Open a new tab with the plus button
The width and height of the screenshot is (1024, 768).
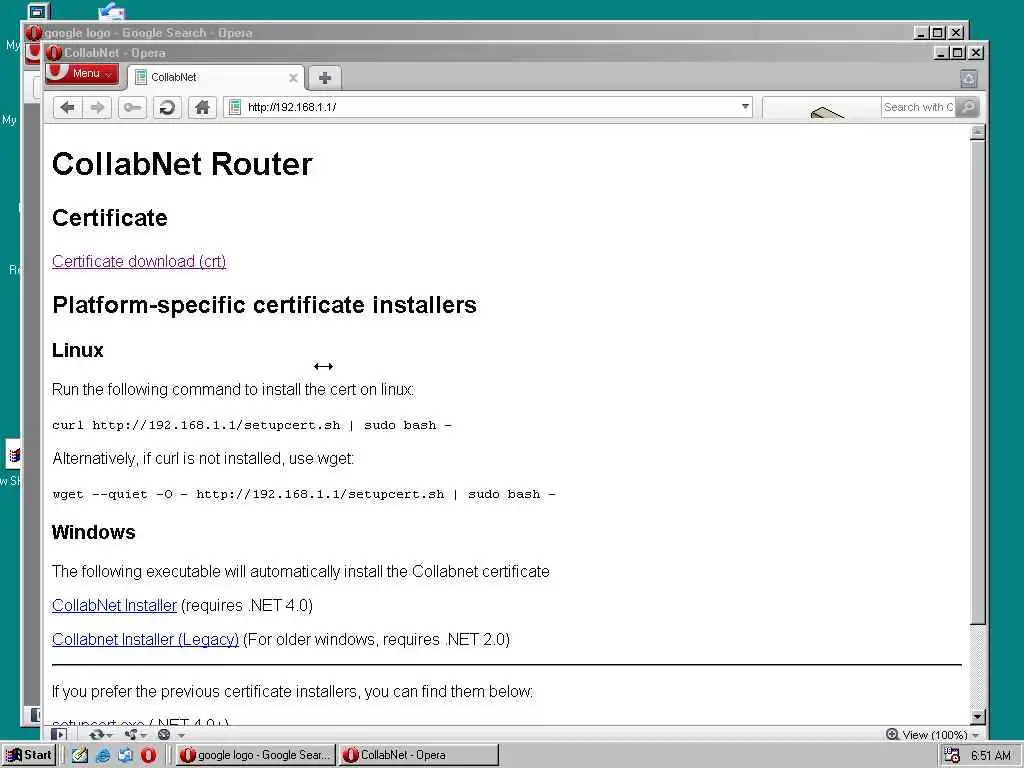325,78
